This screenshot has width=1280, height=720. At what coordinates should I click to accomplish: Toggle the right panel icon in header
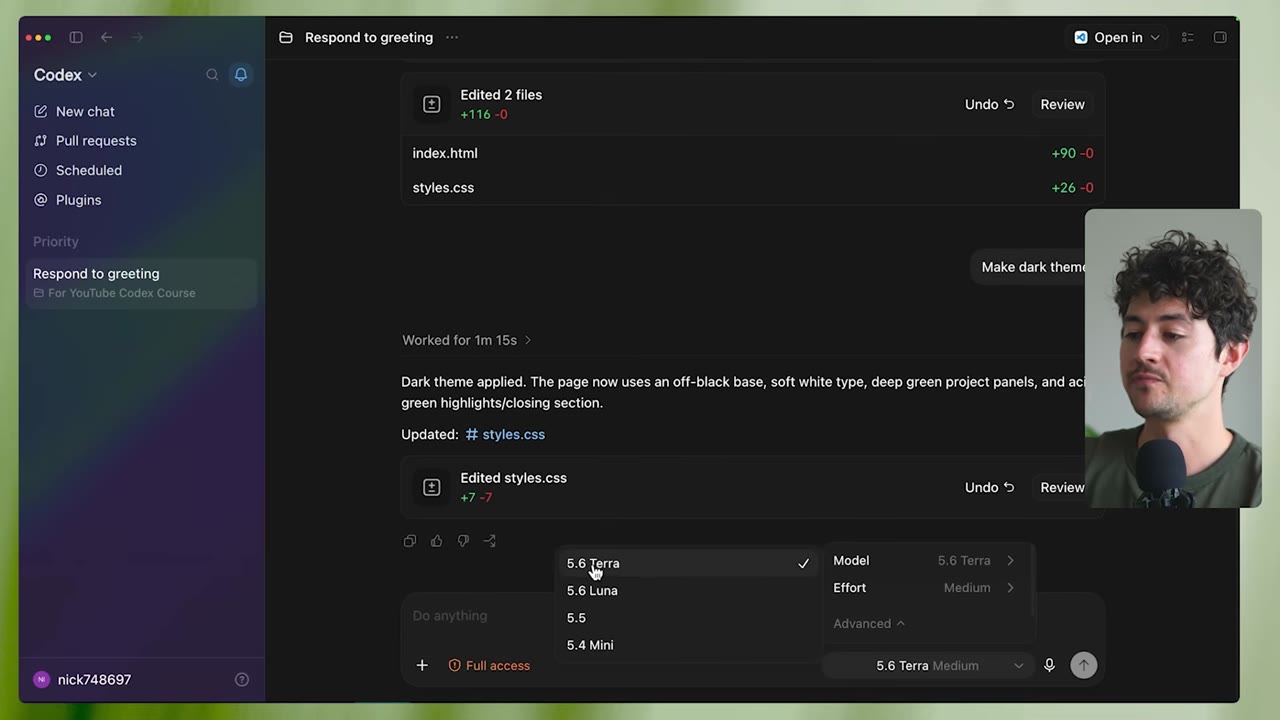coord(1220,38)
